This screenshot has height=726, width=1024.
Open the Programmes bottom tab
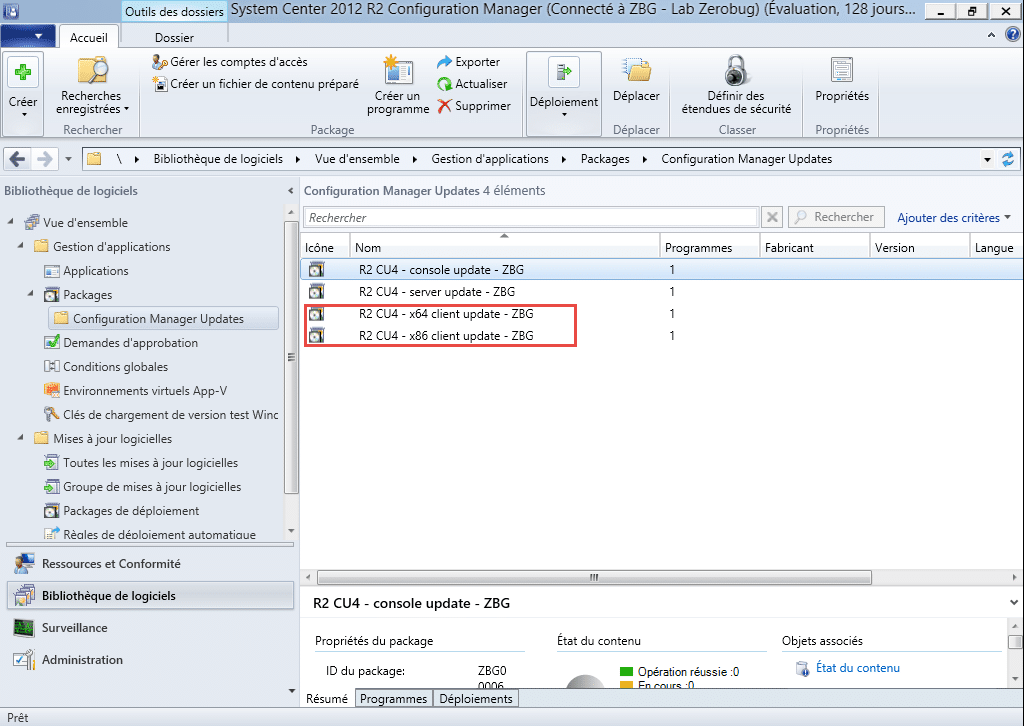point(394,699)
